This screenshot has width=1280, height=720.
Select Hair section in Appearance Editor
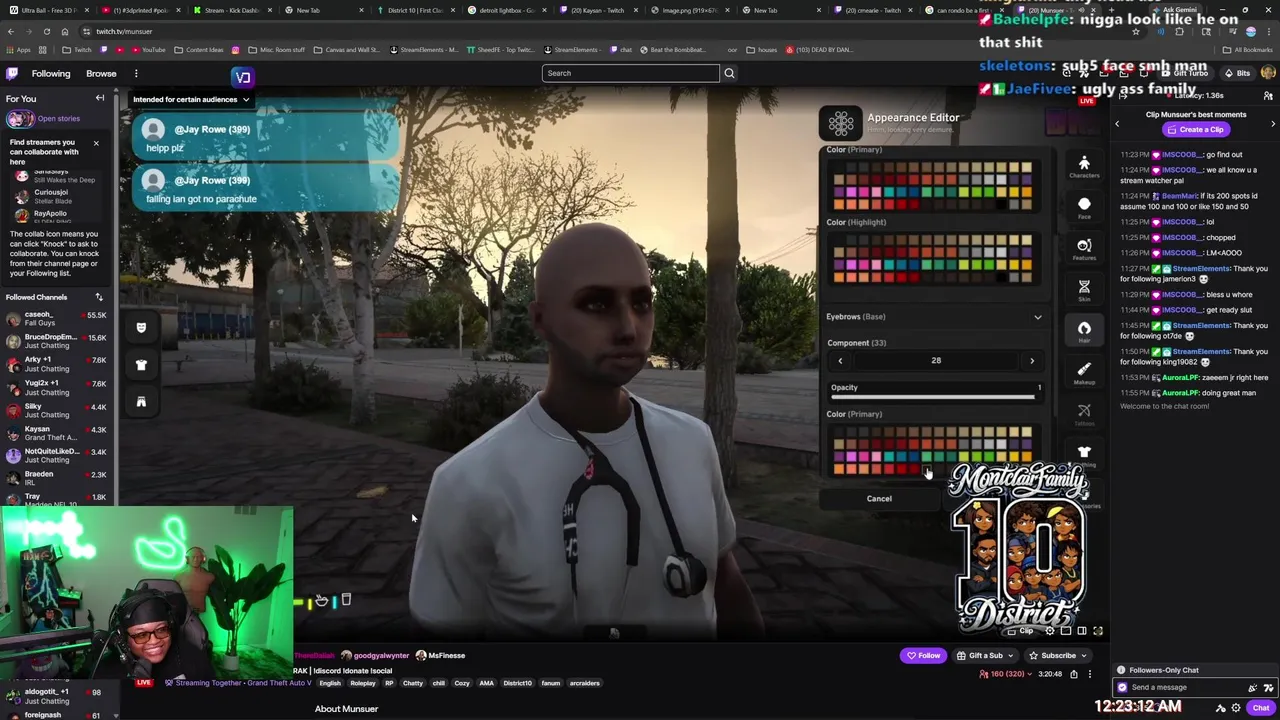point(1084,331)
